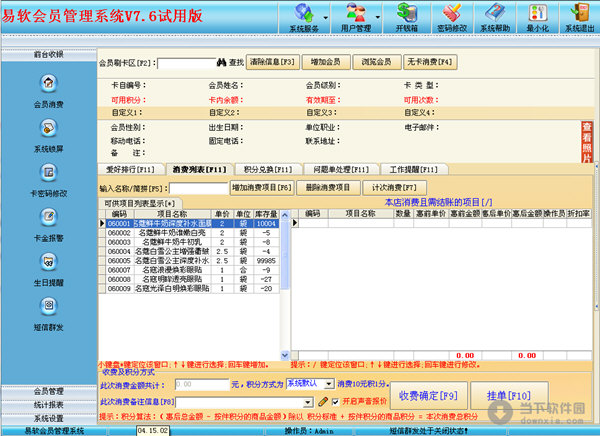Open 会员消费 in the sidebar
600x436 pixels.
point(49,91)
